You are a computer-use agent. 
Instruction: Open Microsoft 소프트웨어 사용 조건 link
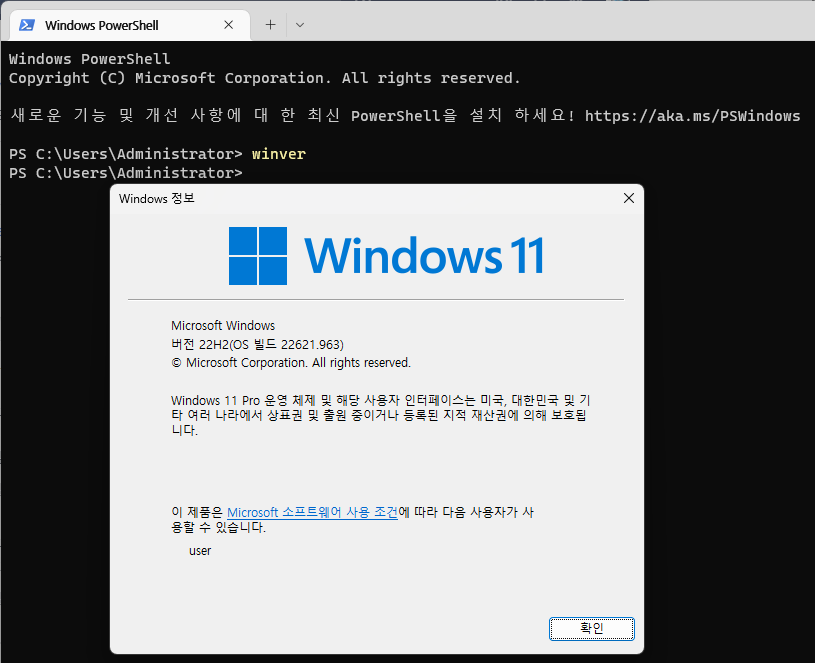312,512
